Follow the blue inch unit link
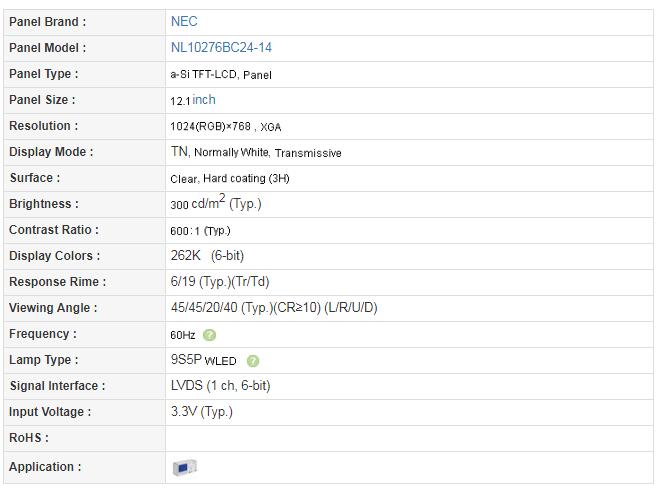The image size is (663, 492). [x=204, y=100]
